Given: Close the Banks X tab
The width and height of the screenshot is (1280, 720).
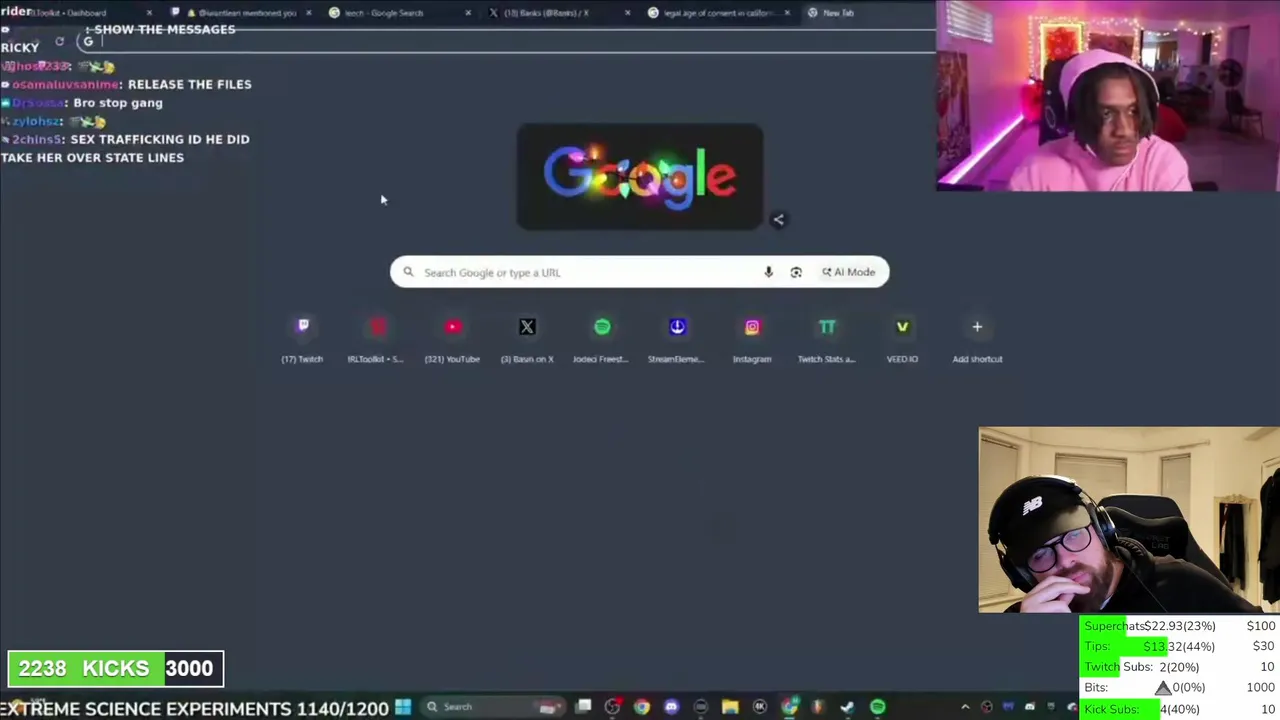Looking at the screenshot, I should pos(628,13).
